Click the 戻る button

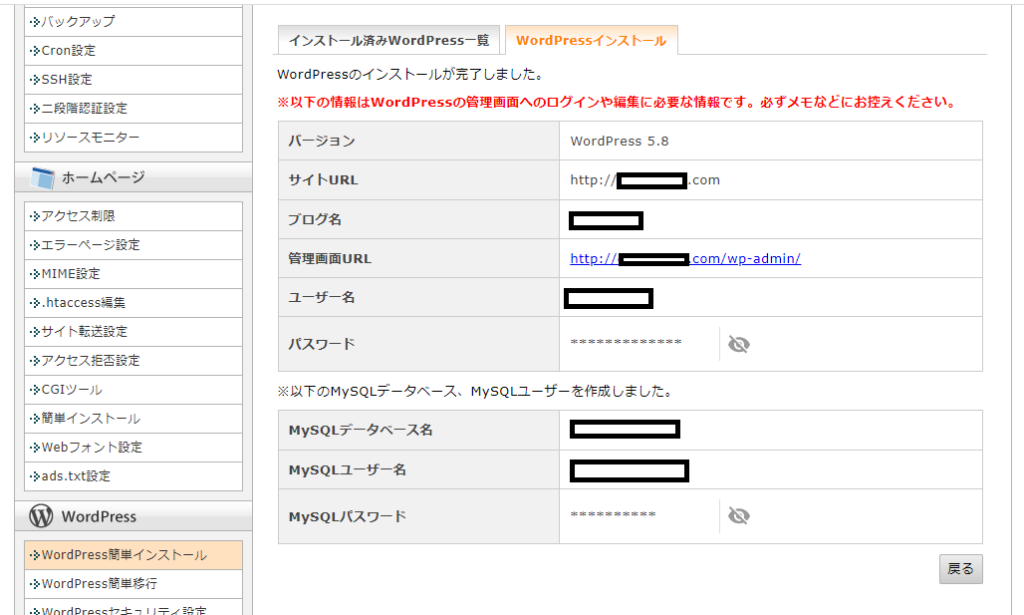coord(961,569)
